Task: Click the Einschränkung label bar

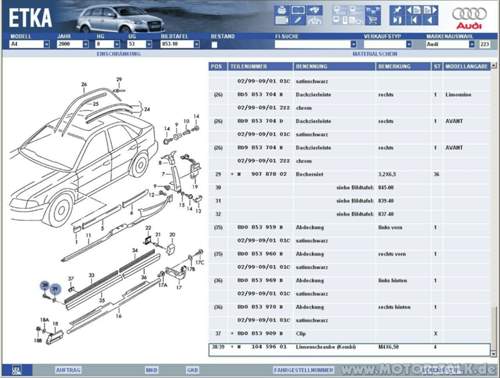Action: pyautogui.click(x=118, y=54)
